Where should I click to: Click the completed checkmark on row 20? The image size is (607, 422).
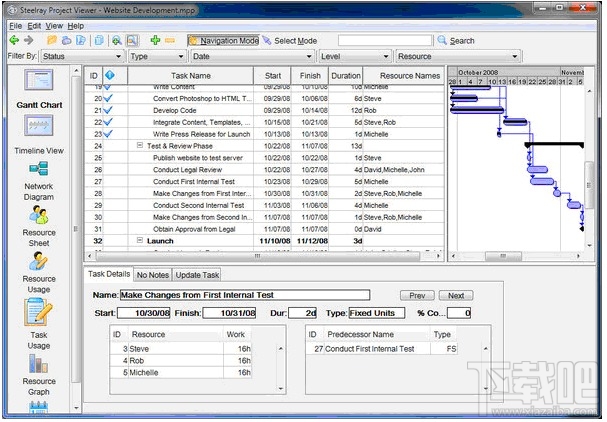[x=108, y=98]
